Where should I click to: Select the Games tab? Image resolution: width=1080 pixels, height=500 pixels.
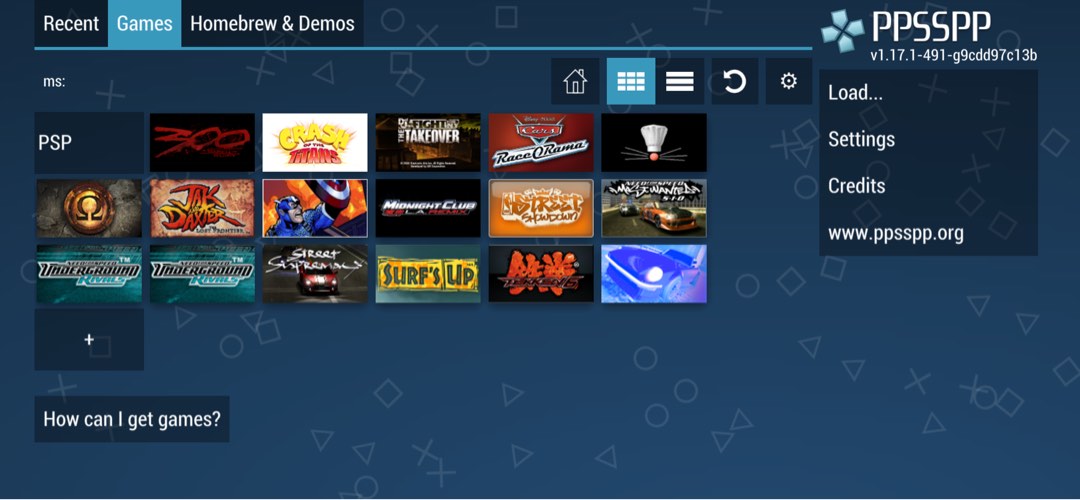[x=145, y=23]
